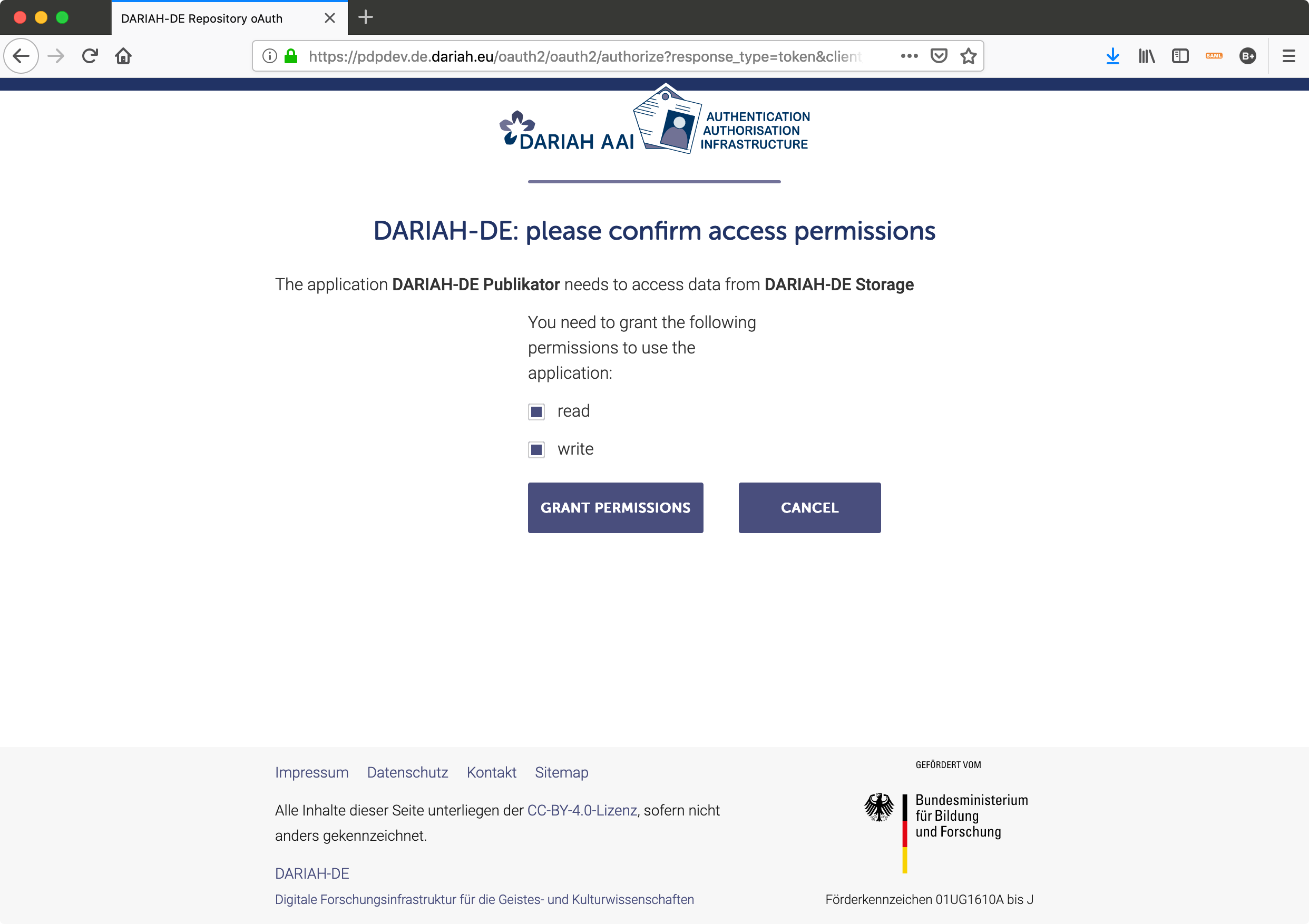Toggle the read access permission off
Image resolution: width=1309 pixels, height=924 pixels.
(536, 411)
